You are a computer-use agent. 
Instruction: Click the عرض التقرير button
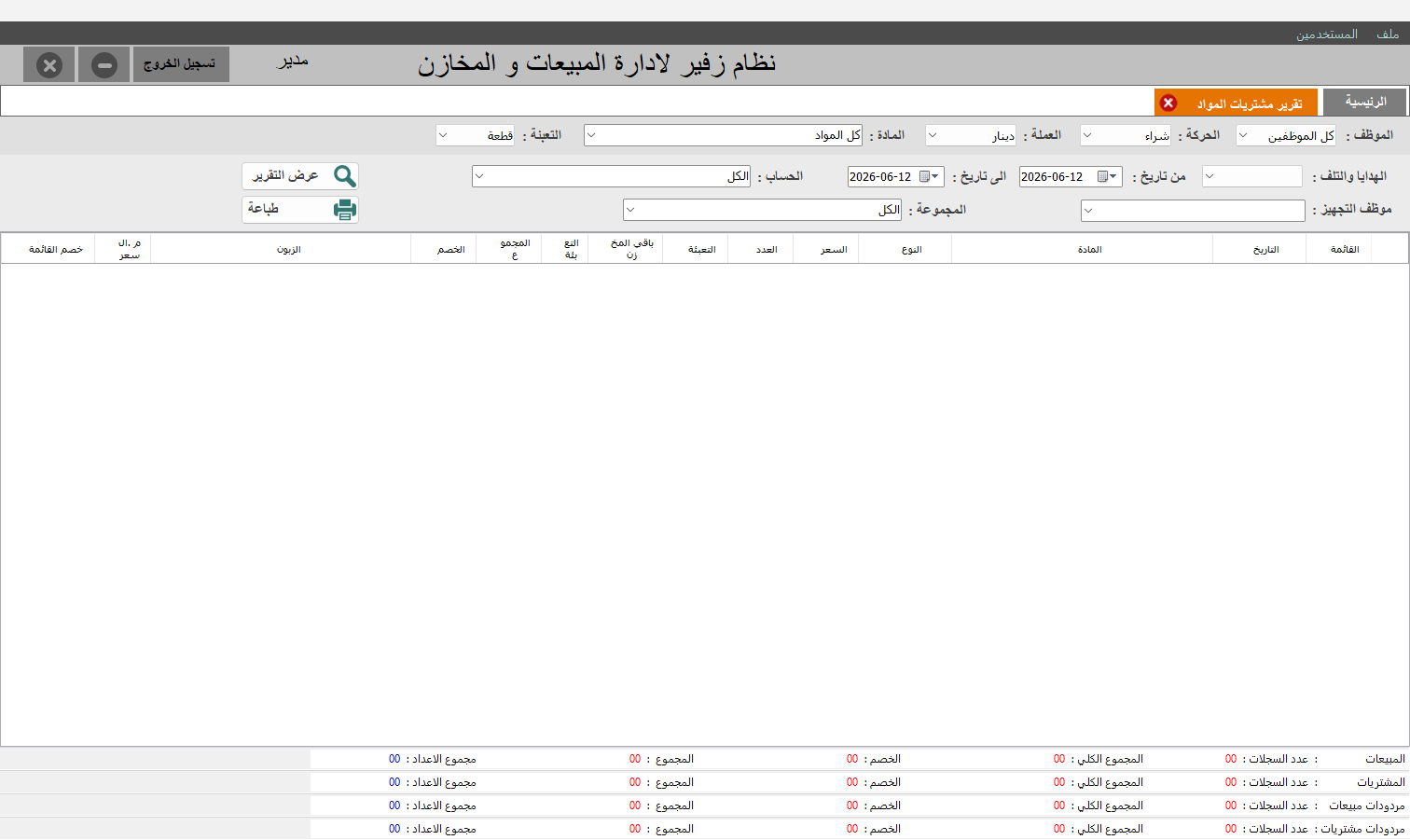pos(300,176)
